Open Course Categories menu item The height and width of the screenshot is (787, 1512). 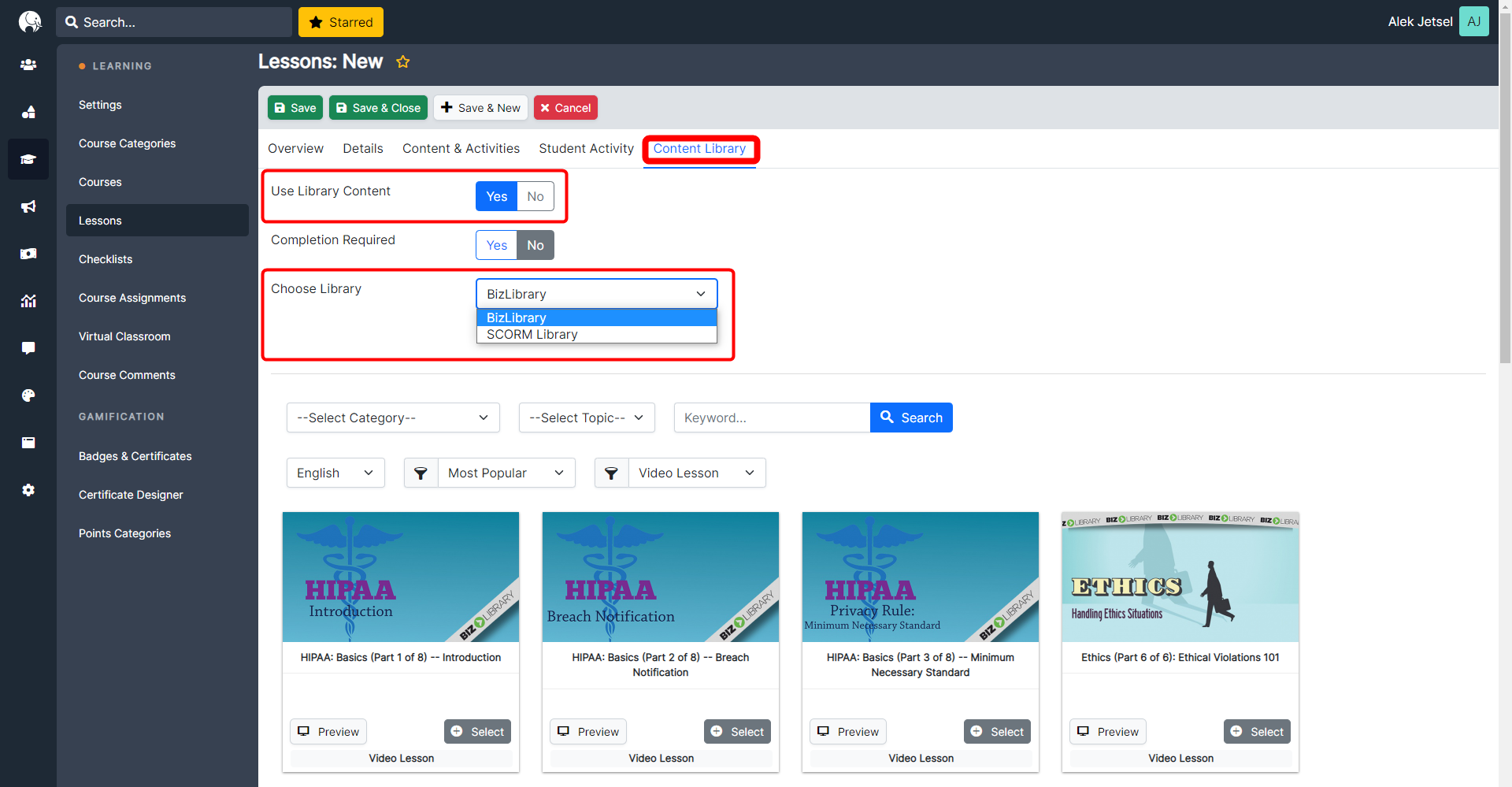pos(157,143)
